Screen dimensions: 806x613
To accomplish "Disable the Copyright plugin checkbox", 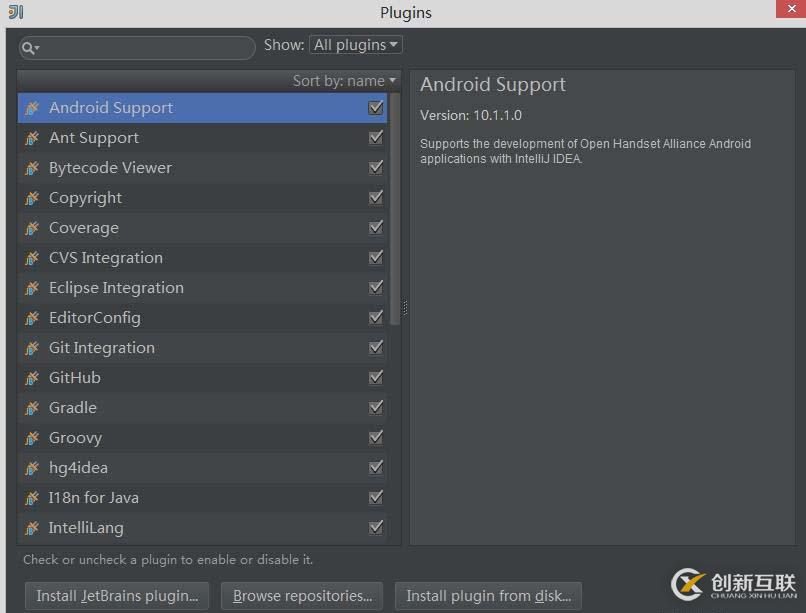I will coord(376,197).
